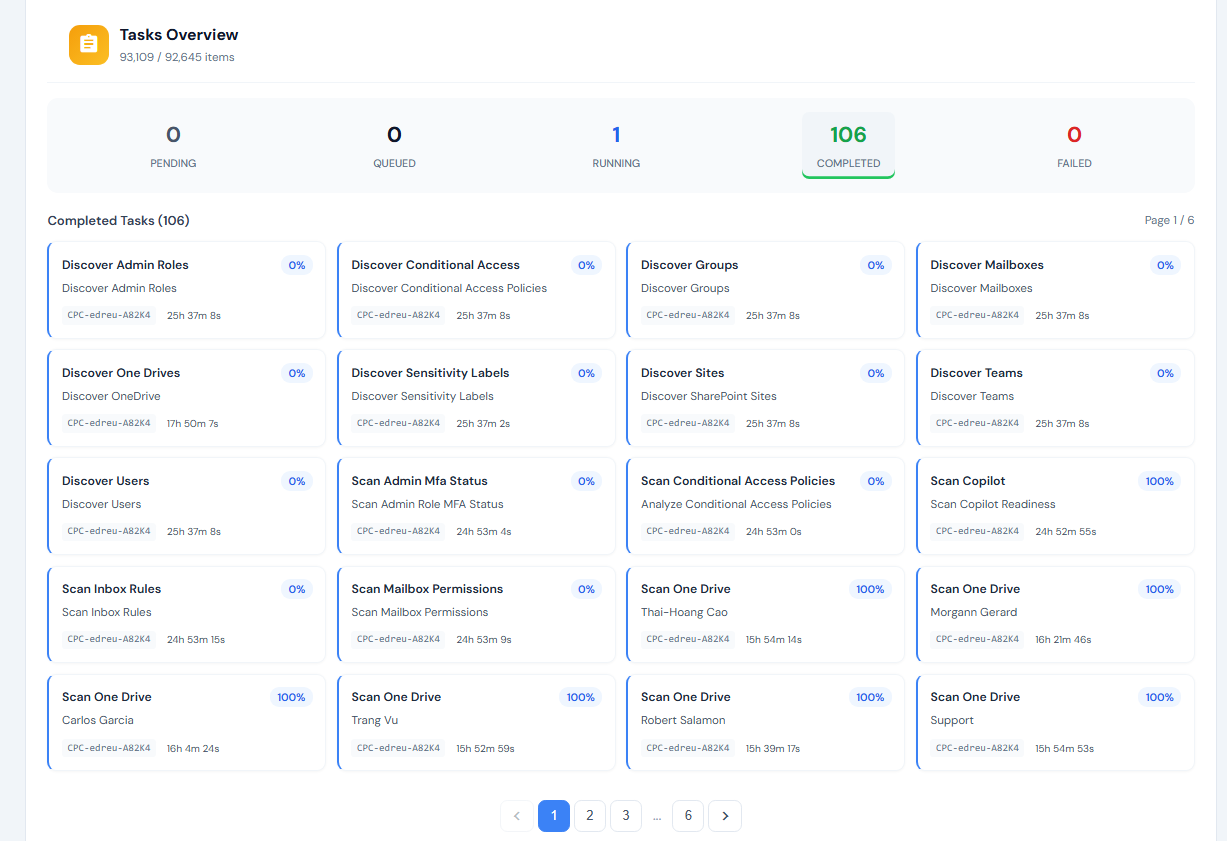Click CPC-edreu-A82K4 tag on Scan Mailbox Permissions
This screenshot has height=841, width=1227.
(399, 639)
